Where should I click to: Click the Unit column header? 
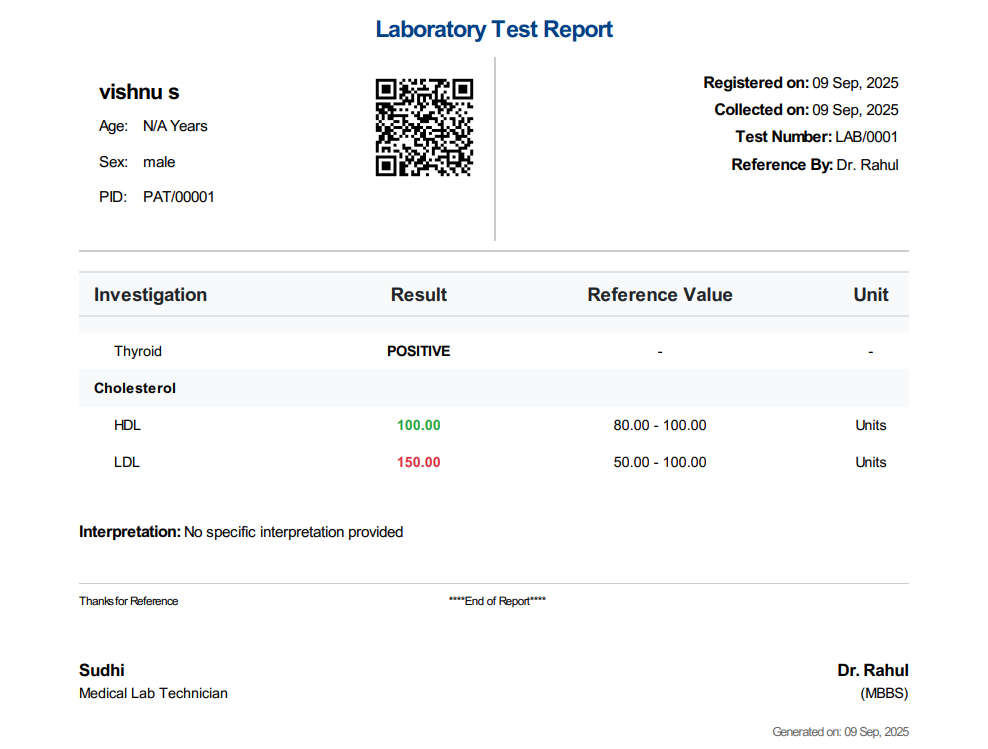point(870,294)
